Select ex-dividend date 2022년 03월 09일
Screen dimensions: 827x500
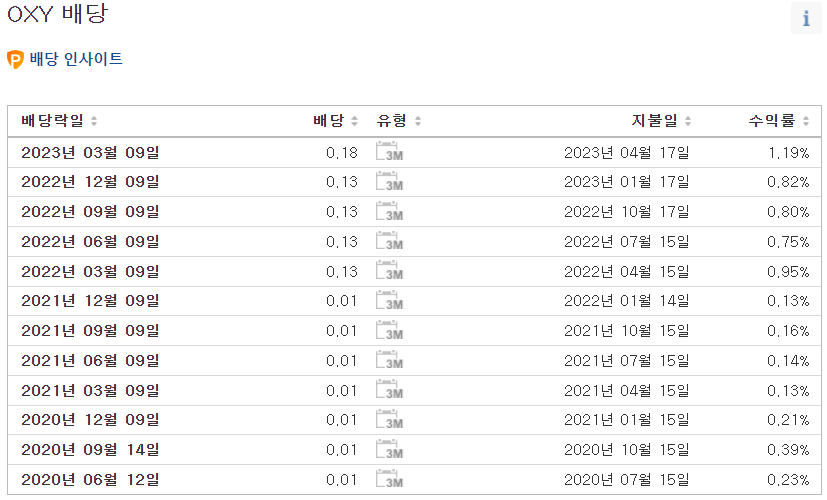pos(90,272)
